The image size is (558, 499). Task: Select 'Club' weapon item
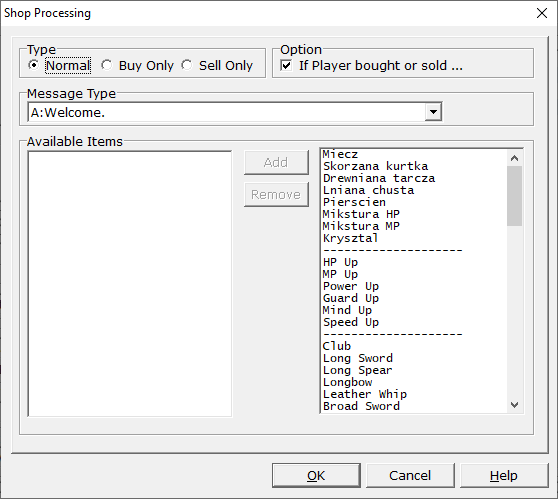point(414,346)
